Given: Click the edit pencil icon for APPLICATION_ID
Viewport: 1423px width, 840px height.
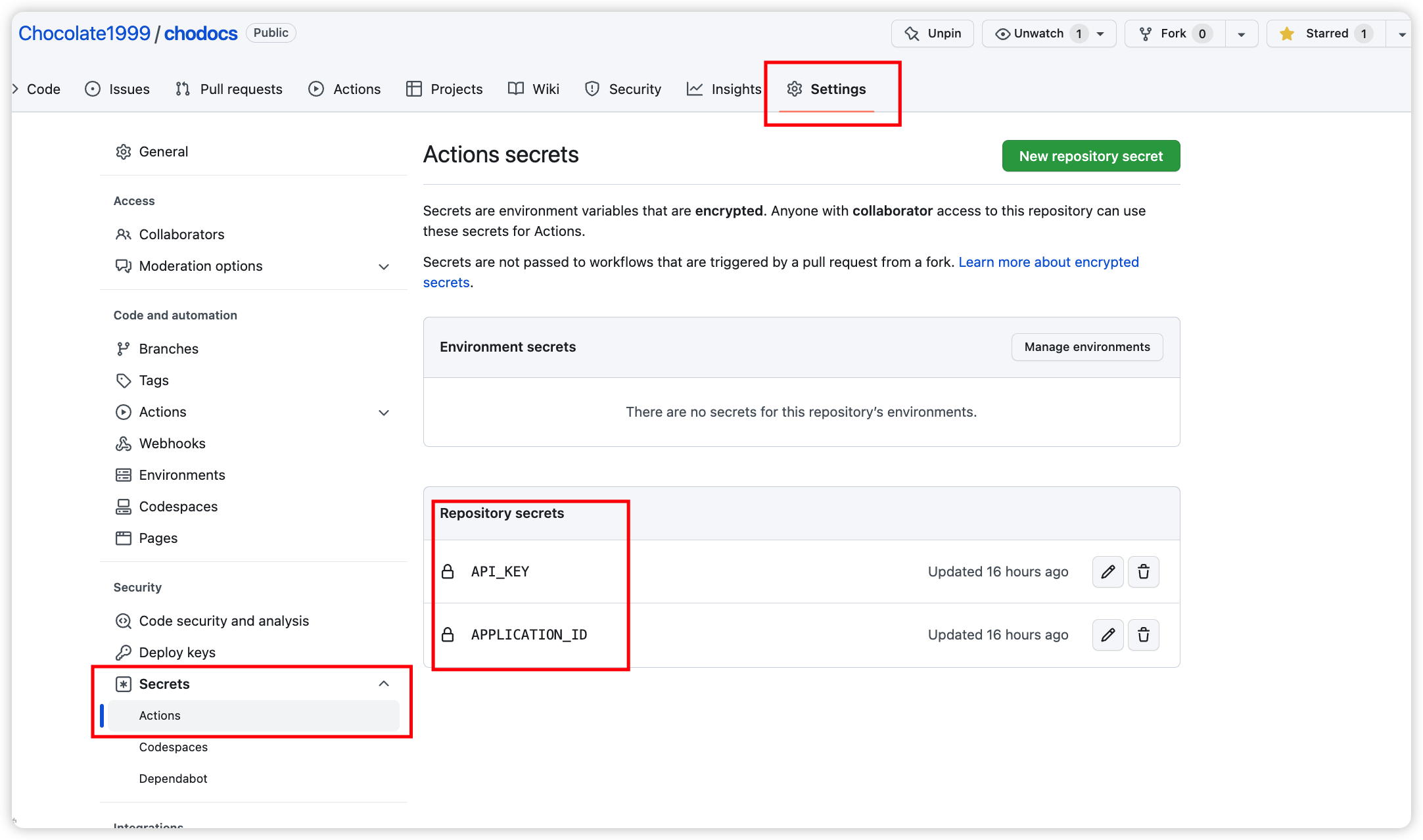Looking at the screenshot, I should (x=1108, y=634).
